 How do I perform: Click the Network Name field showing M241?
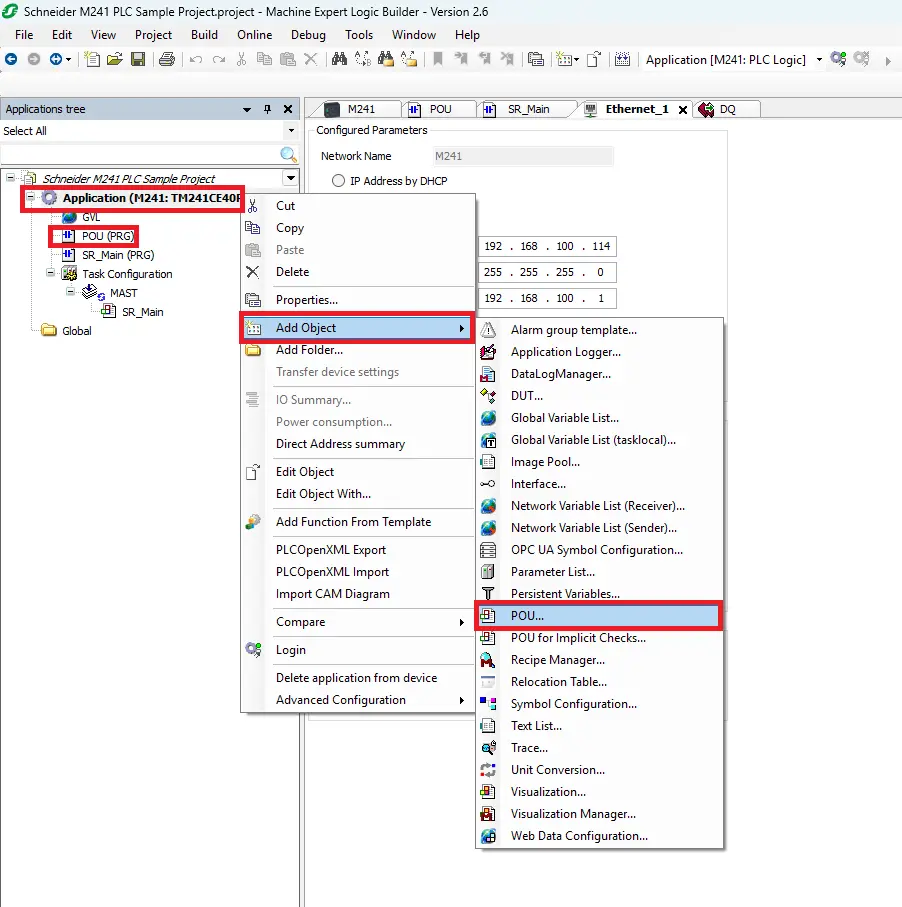point(522,156)
